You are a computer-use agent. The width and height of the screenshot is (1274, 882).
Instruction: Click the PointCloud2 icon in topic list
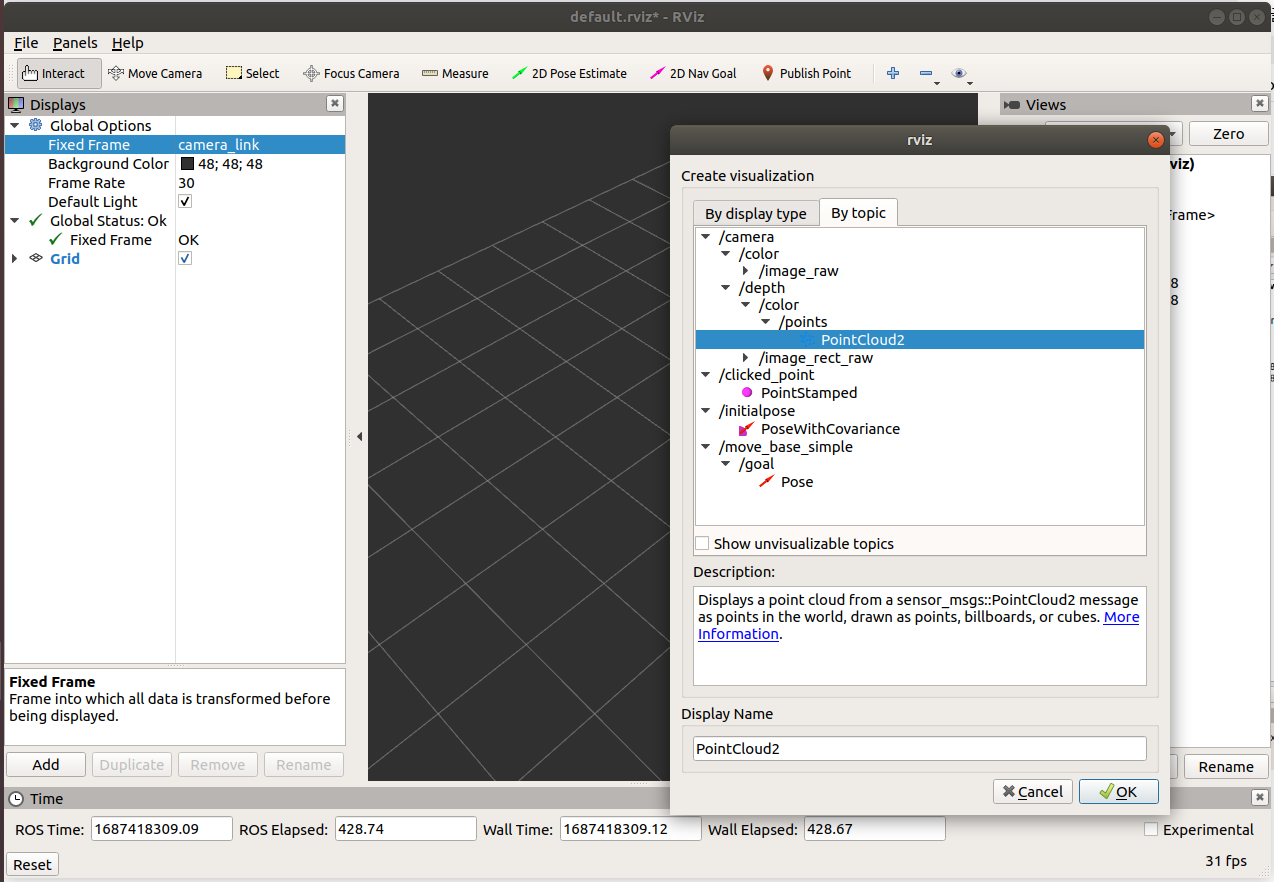pyautogui.click(x=807, y=340)
